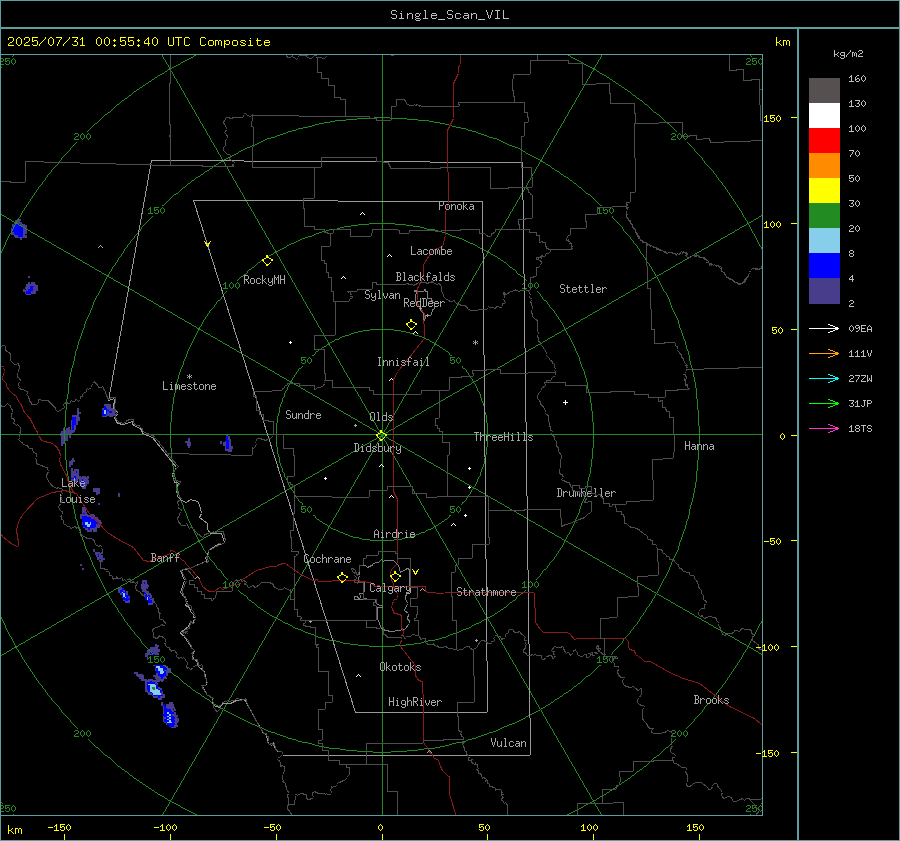This screenshot has height=841, width=900.
Task: Choose the blue 4-8 legend color
Action: click(x=824, y=266)
